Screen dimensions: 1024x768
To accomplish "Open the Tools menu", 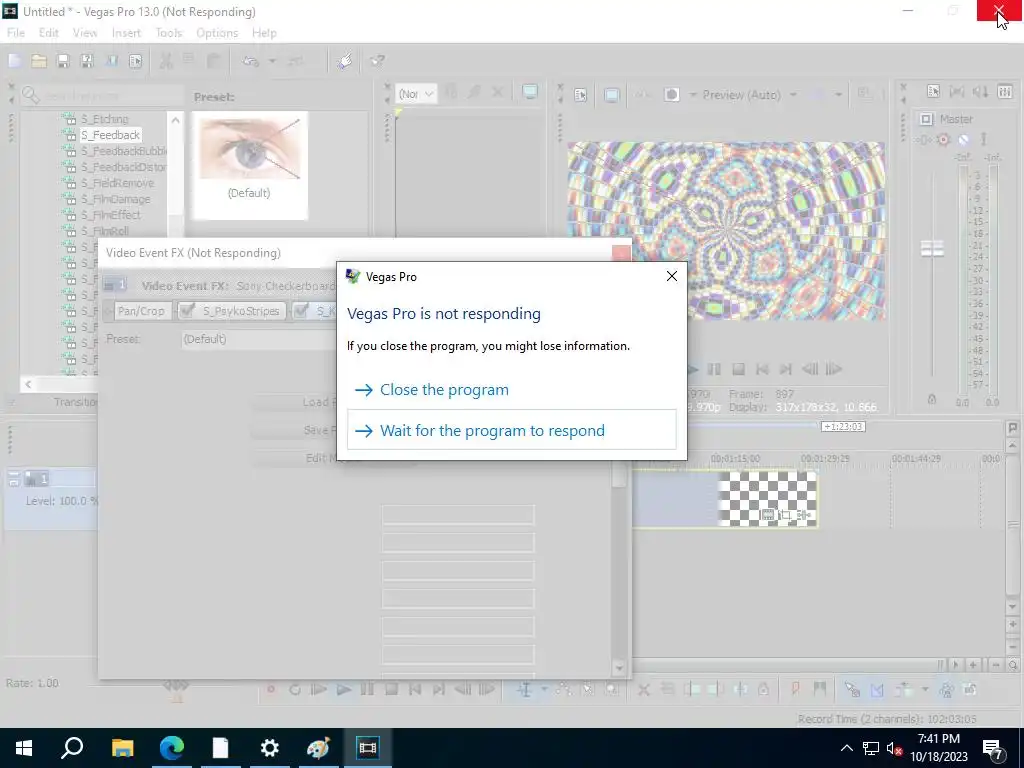I will click(168, 33).
